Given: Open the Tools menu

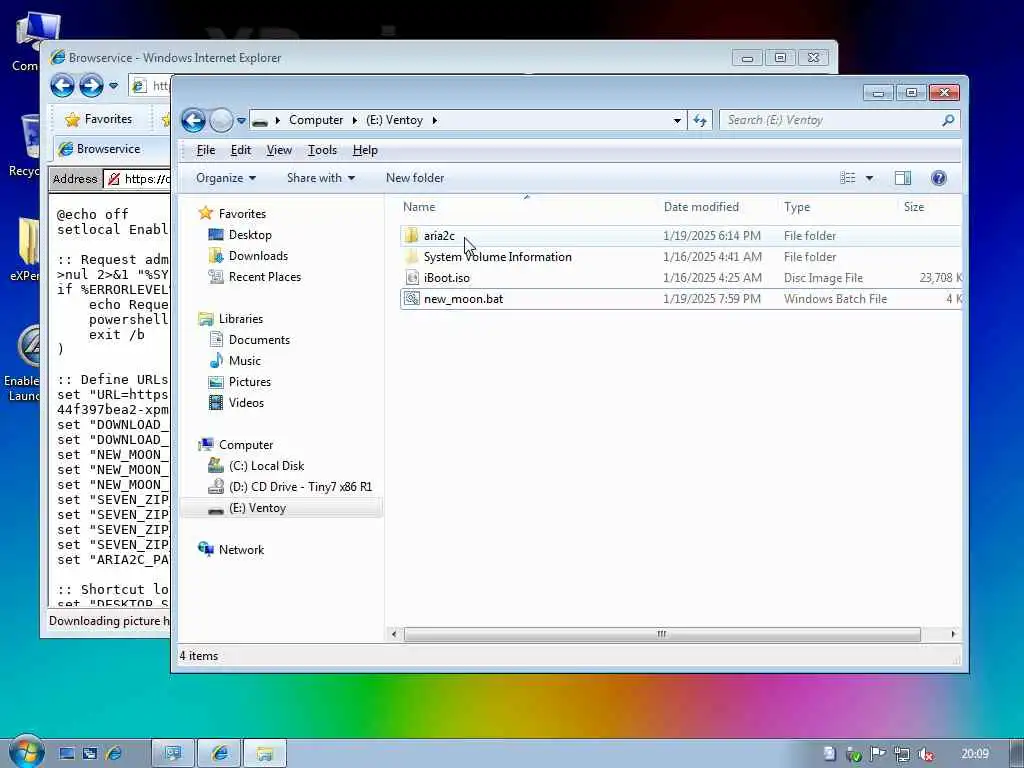Looking at the screenshot, I should tap(322, 150).
